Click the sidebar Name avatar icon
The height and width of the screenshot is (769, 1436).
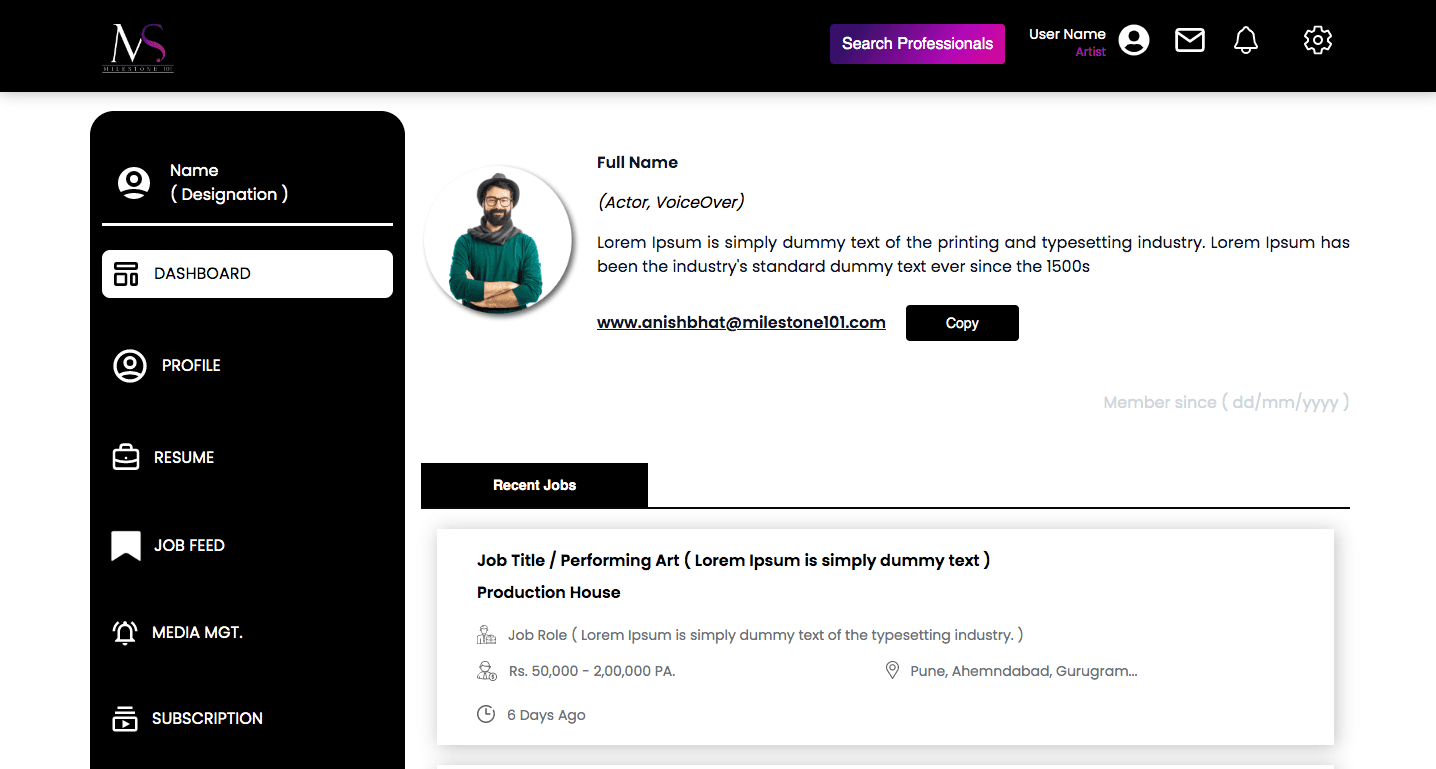(134, 183)
